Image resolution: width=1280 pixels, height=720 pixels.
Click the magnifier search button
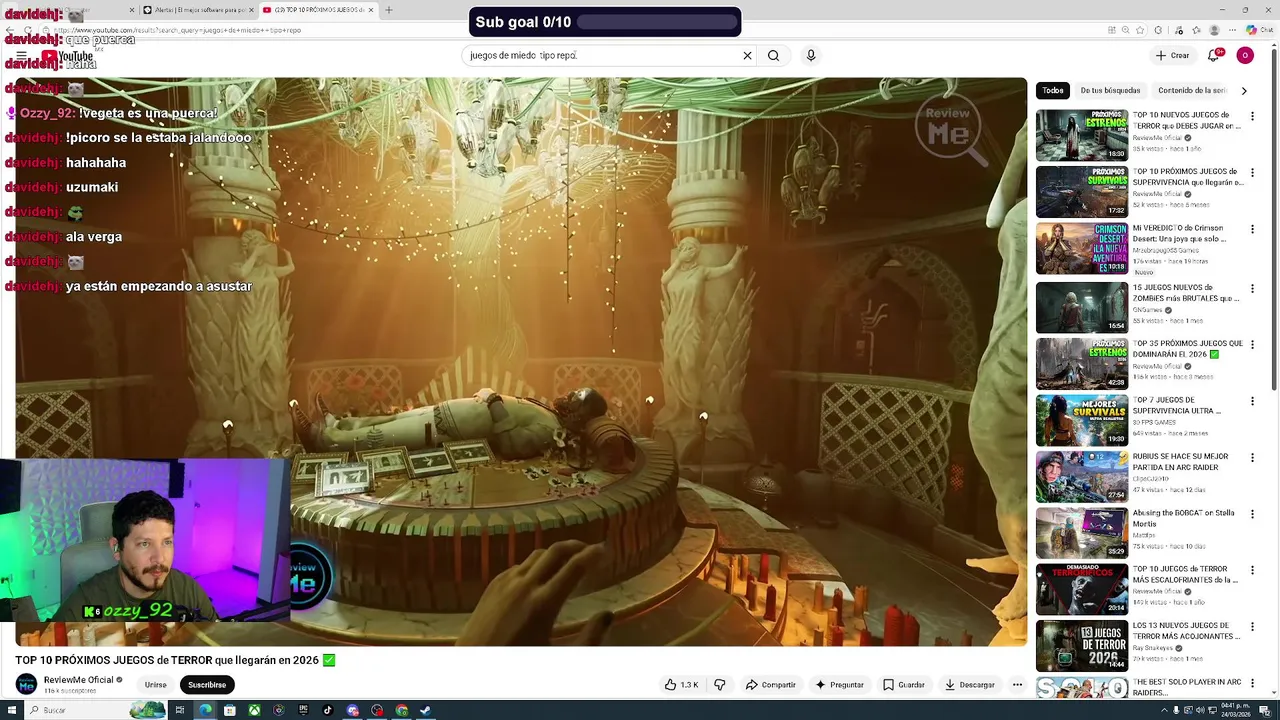click(773, 56)
